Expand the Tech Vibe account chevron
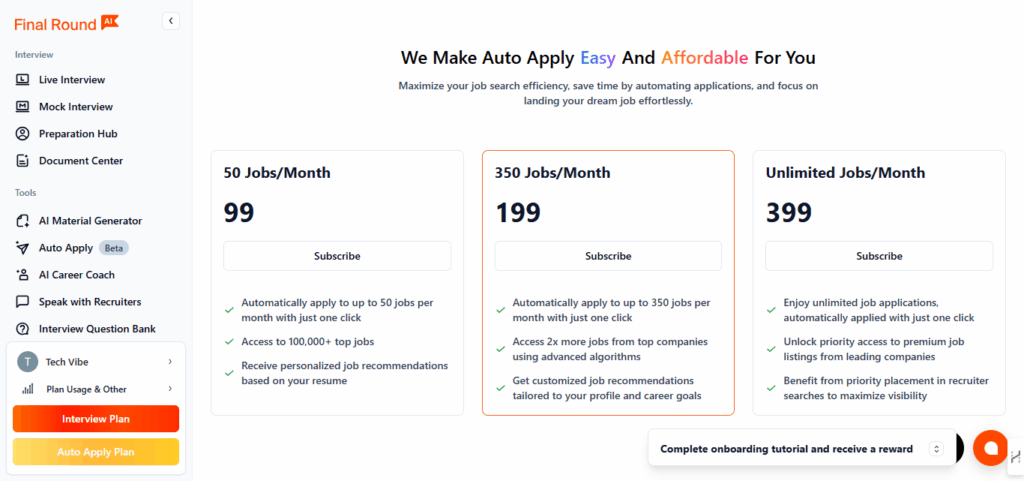Screen dimensions: 1024x481 (170, 362)
